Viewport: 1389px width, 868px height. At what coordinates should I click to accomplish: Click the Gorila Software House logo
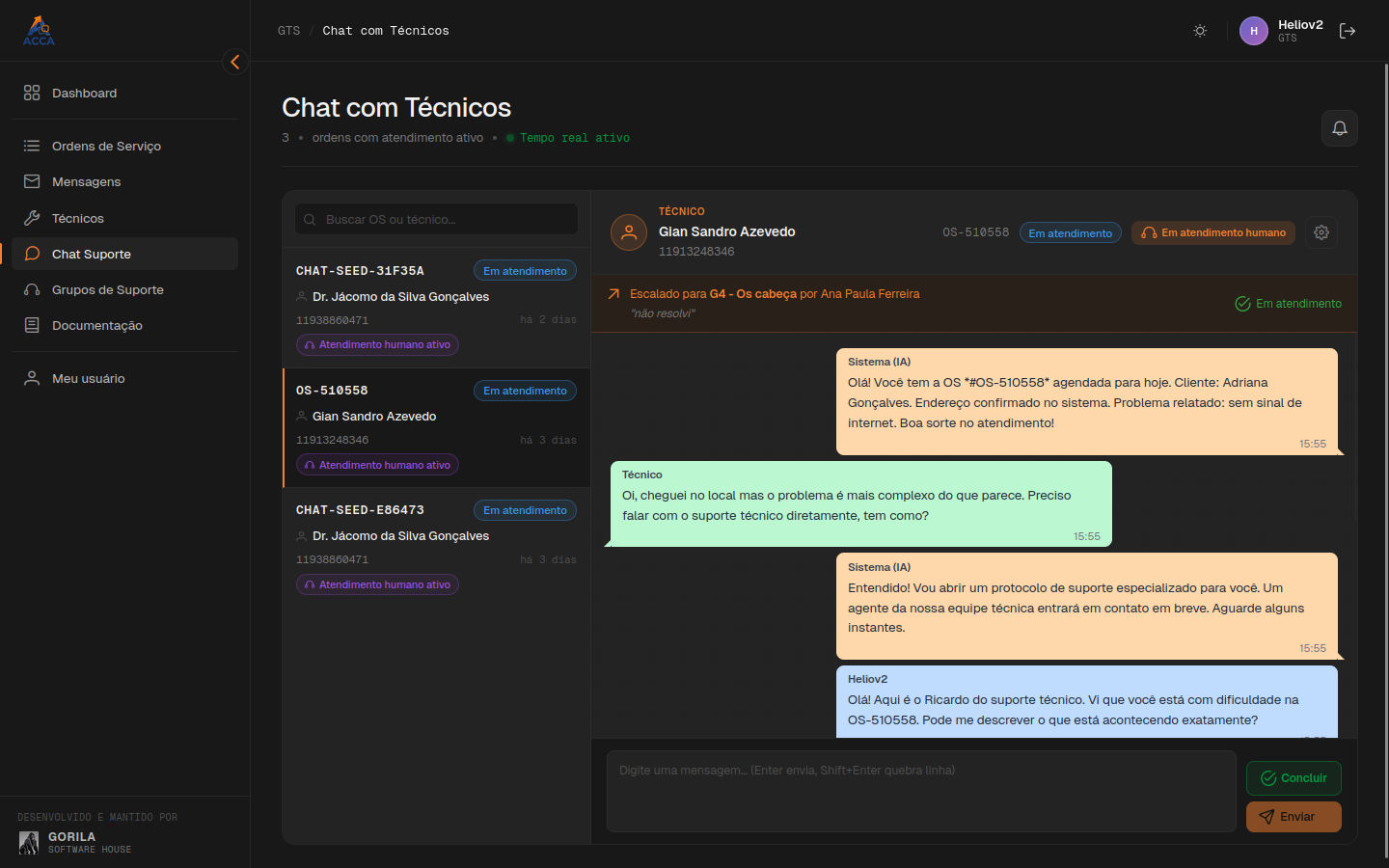29,843
